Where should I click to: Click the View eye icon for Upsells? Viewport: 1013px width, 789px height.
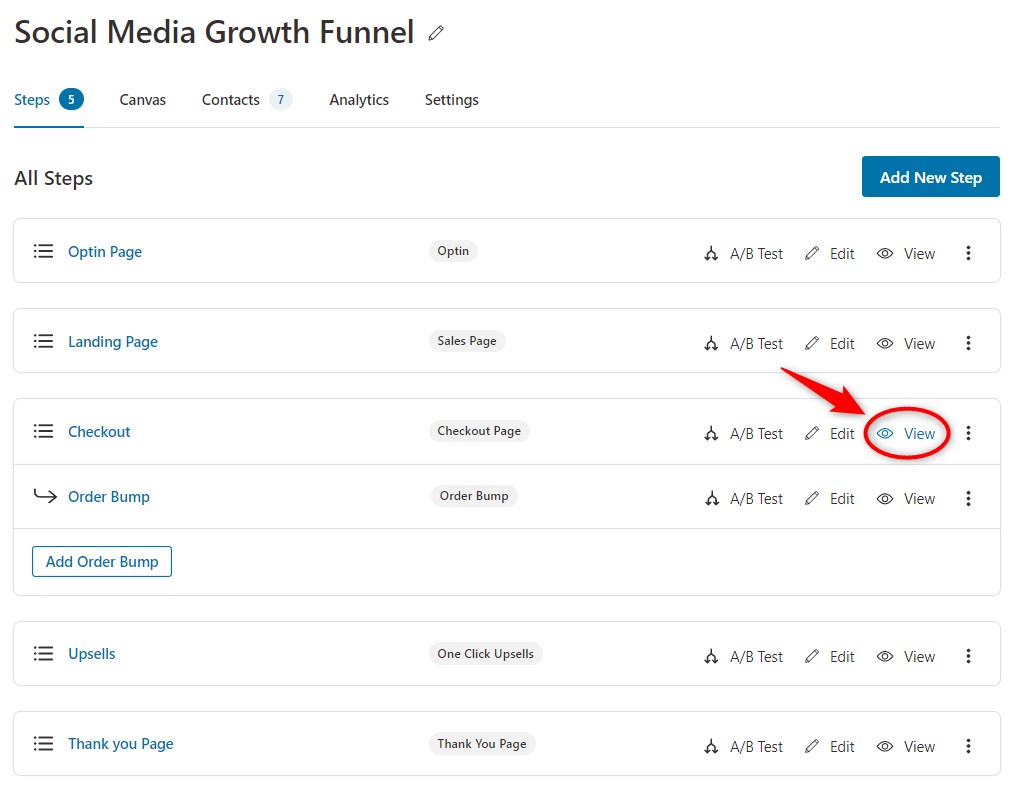click(885, 656)
